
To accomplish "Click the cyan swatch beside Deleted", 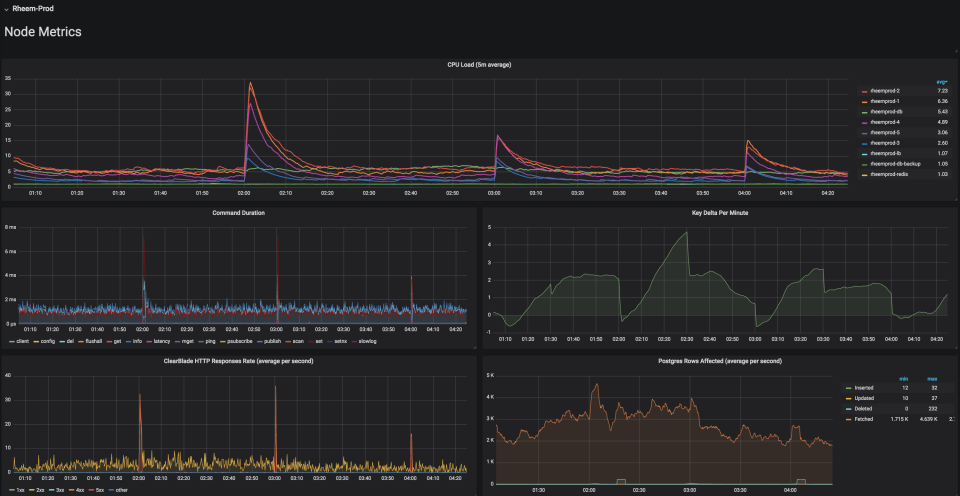I will pos(848,408).
